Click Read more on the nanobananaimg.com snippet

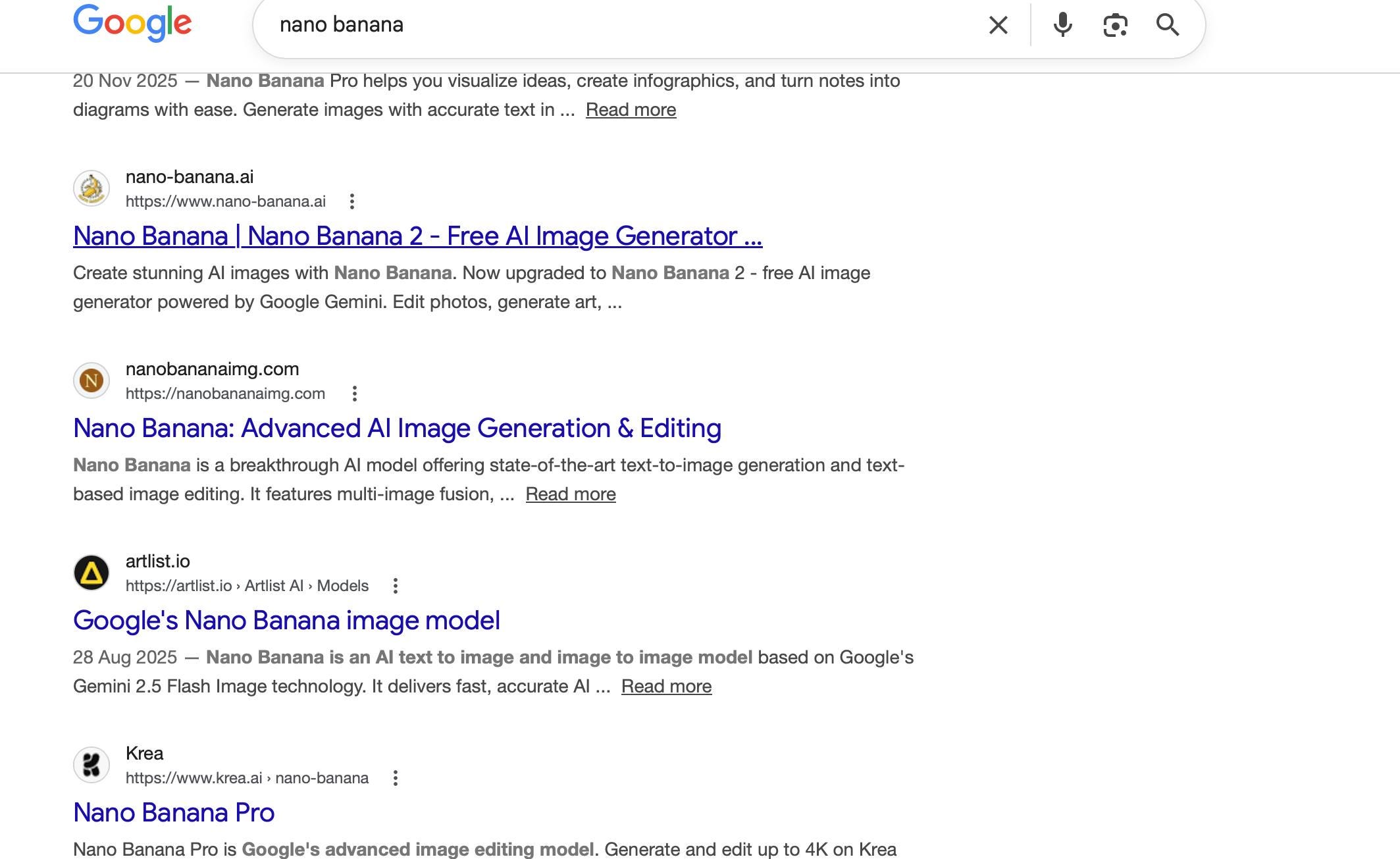[571, 494]
